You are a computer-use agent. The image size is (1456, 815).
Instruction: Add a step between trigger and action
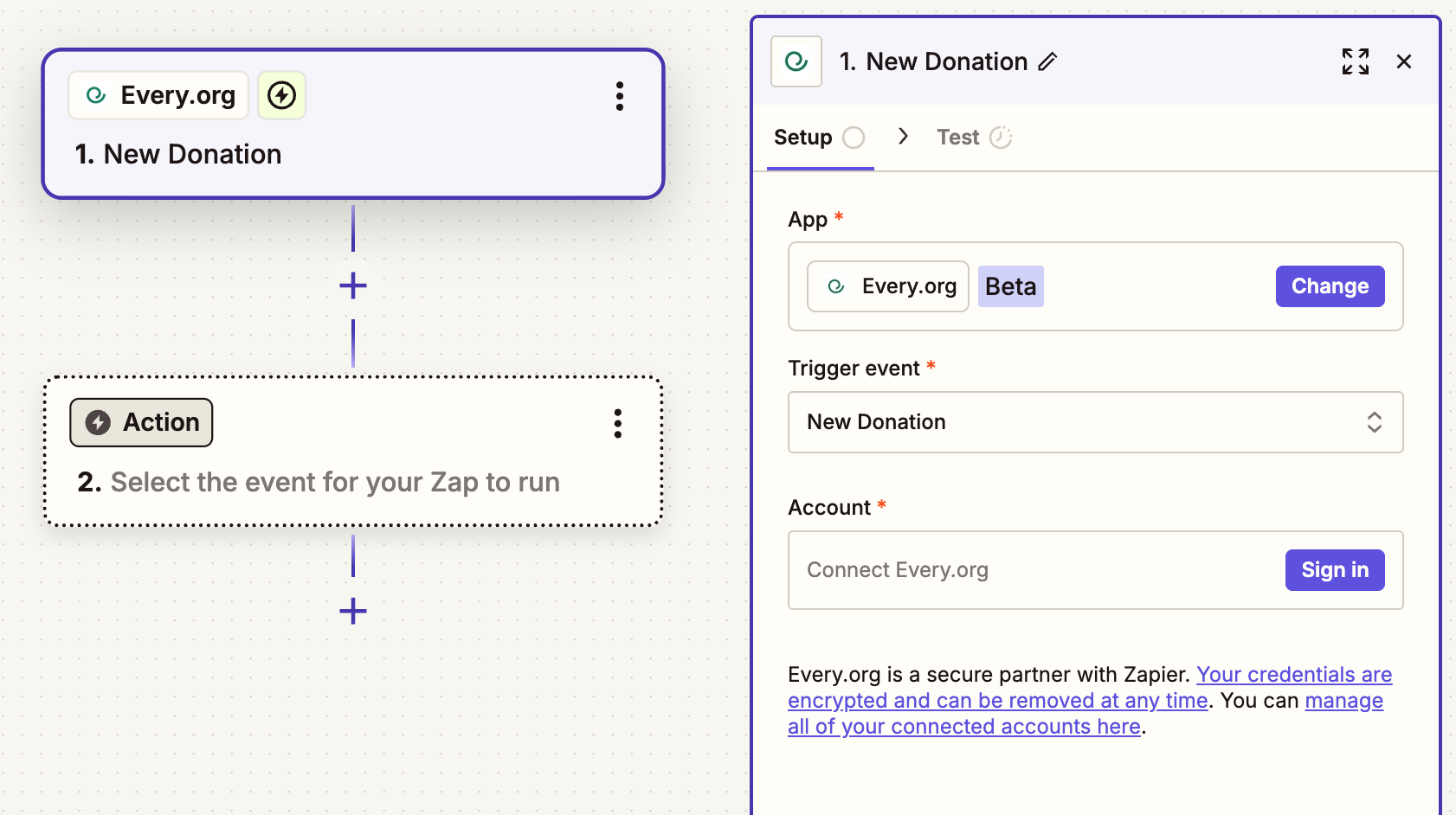pyautogui.click(x=353, y=286)
